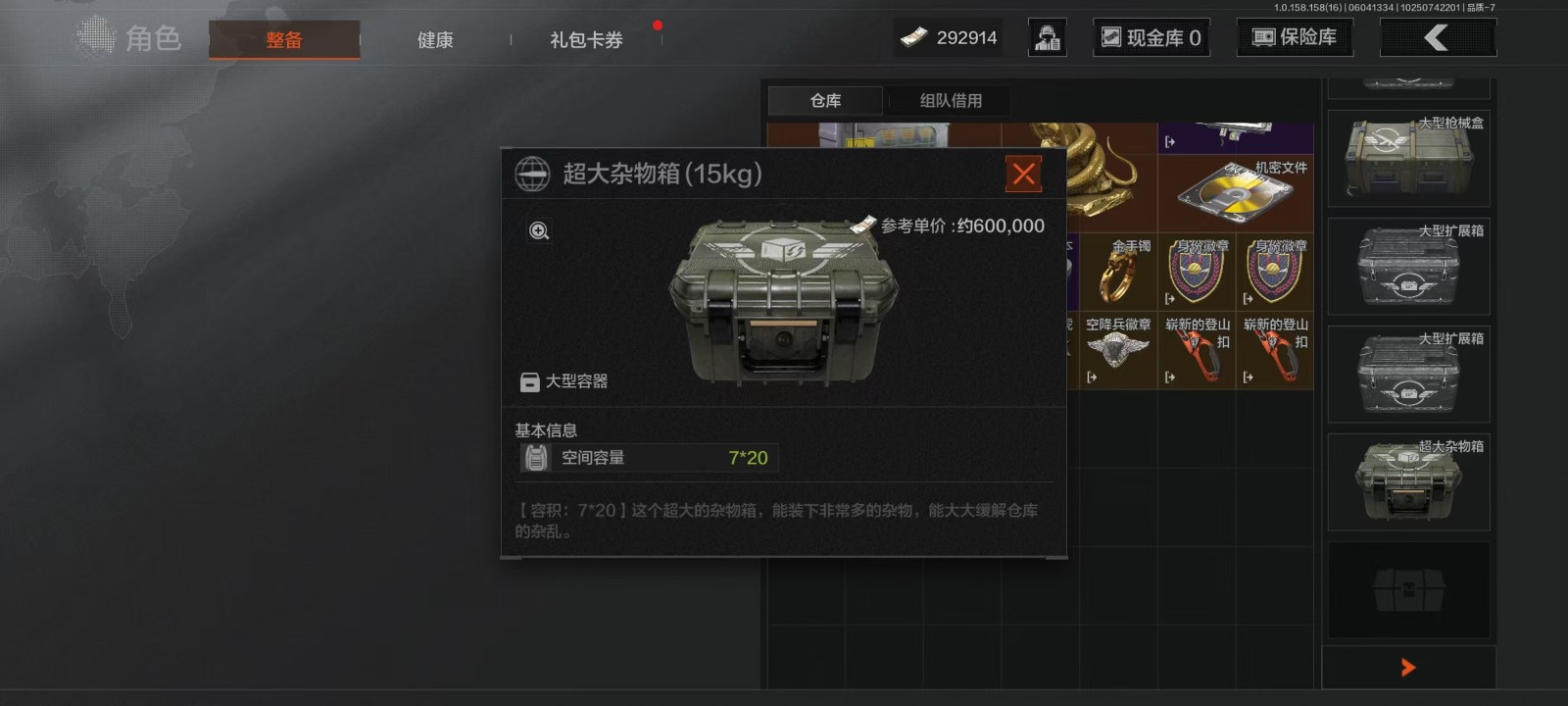Open the 现金库 cash vault
This screenshot has width=1568, height=706.
click(x=1151, y=38)
